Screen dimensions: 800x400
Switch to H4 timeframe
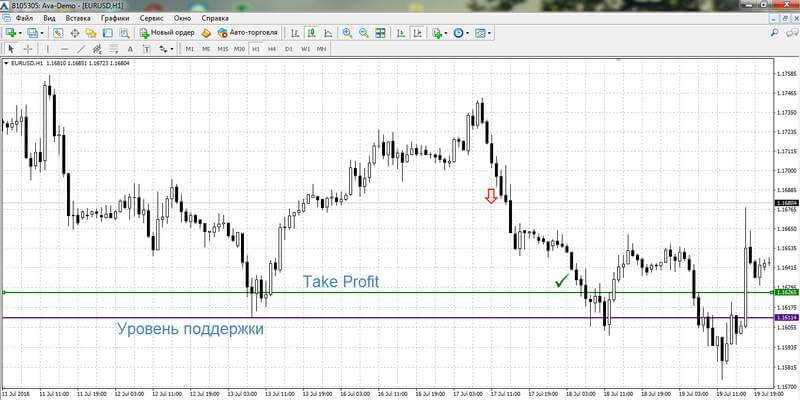coord(272,49)
